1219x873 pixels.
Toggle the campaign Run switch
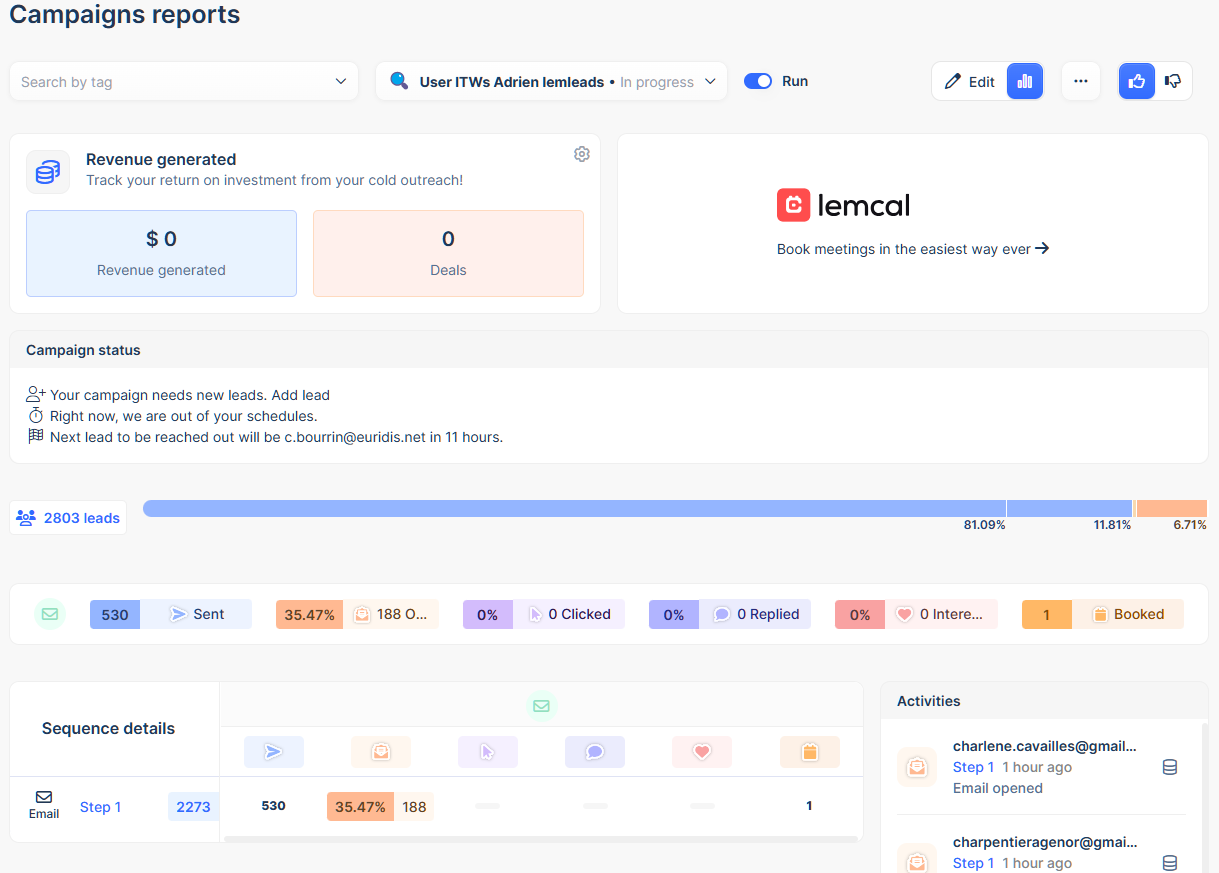click(758, 82)
